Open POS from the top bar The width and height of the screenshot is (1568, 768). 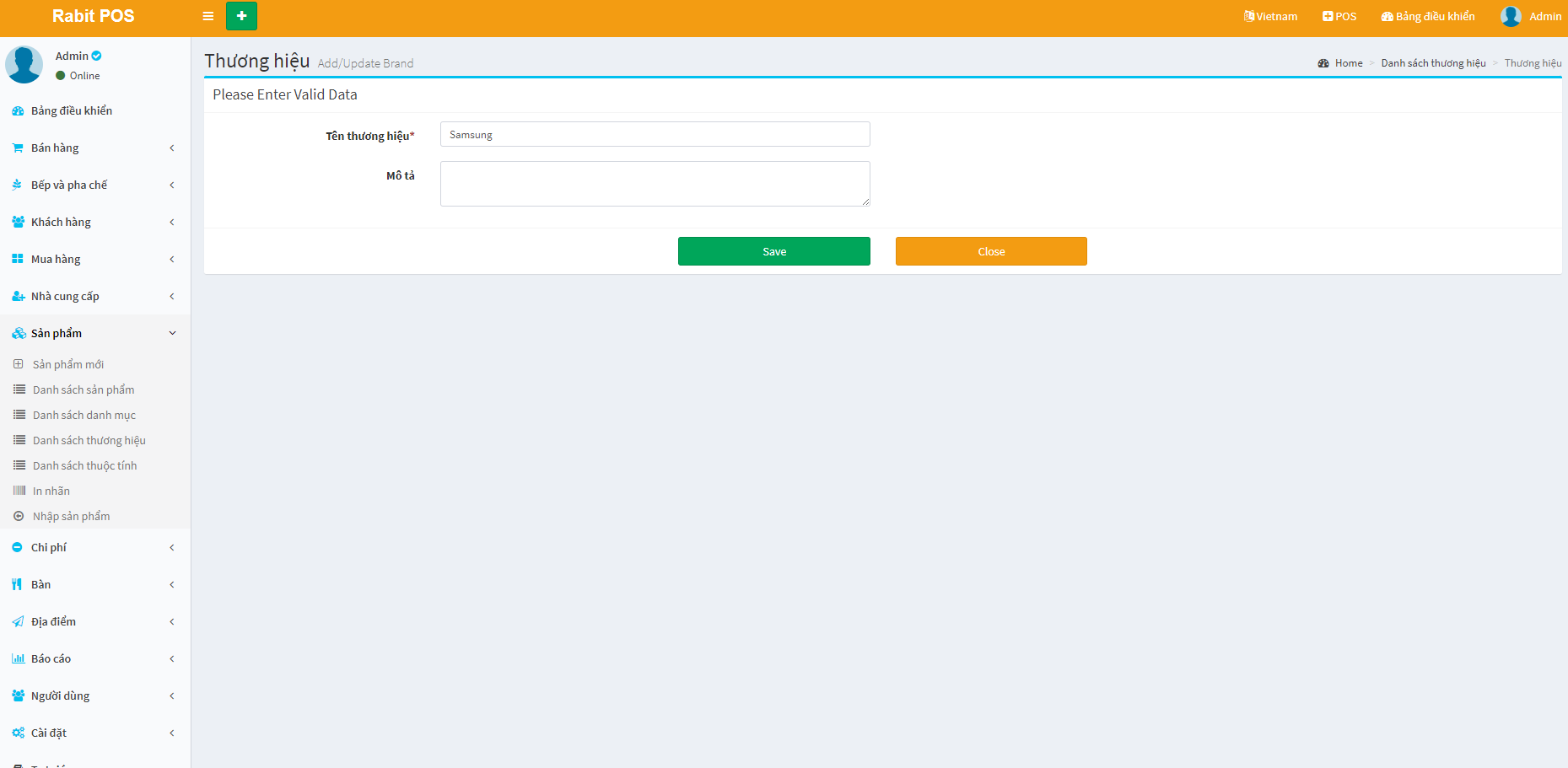pyautogui.click(x=1339, y=16)
